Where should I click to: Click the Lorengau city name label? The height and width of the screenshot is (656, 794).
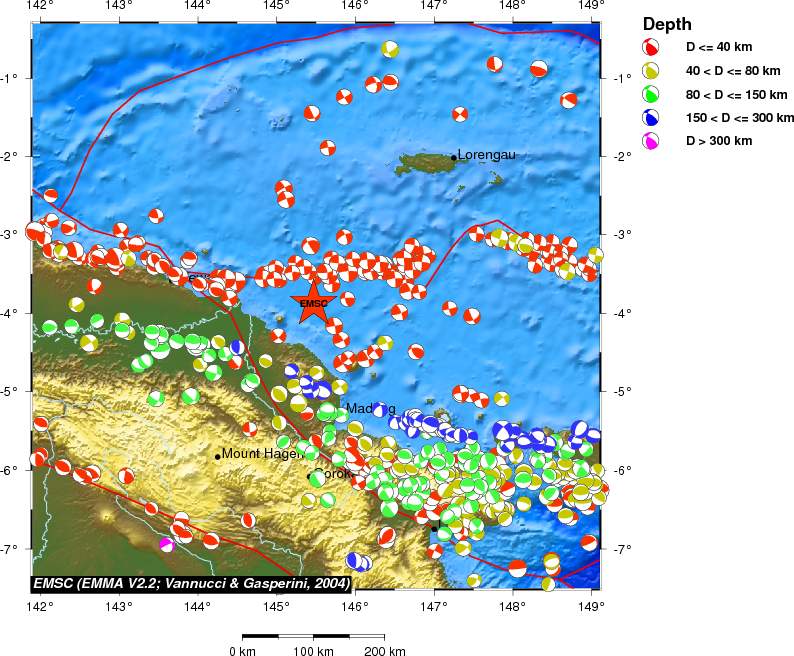(x=486, y=155)
